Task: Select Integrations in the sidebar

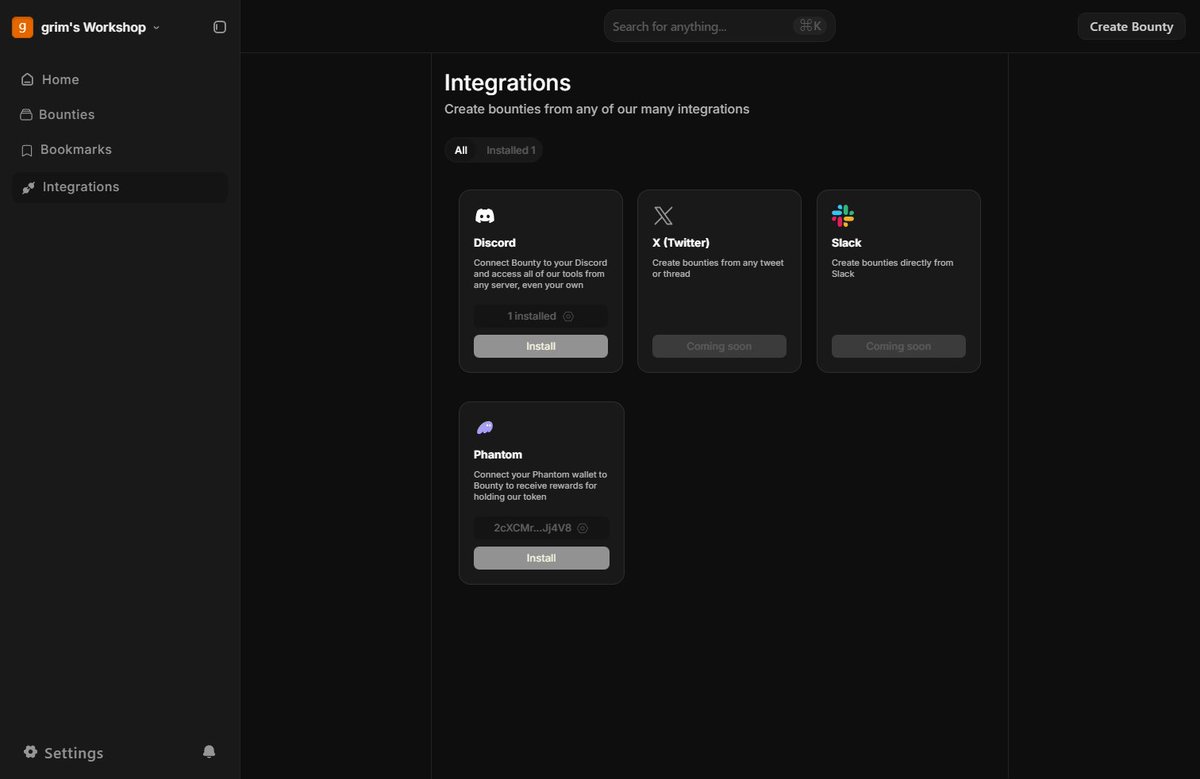Action: 120,187
